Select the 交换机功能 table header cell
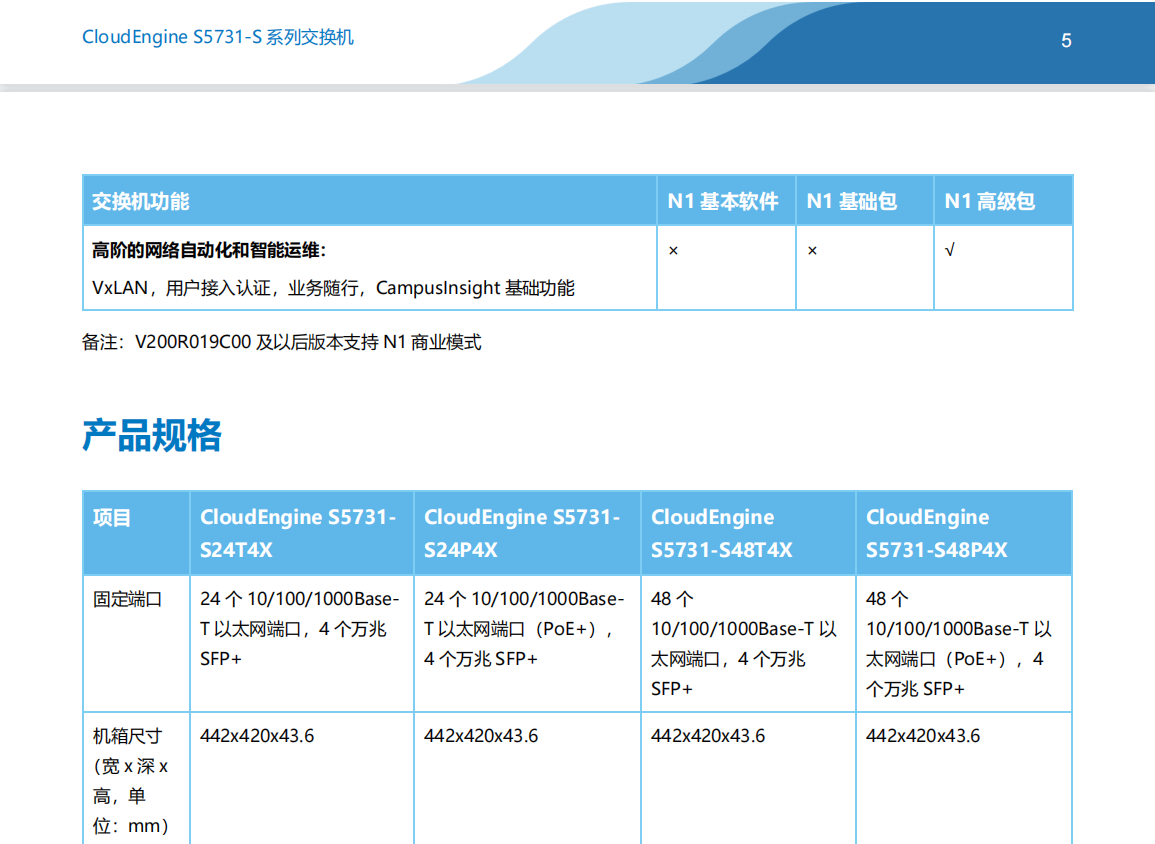This screenshot has height=844, width=1155. 141,201
